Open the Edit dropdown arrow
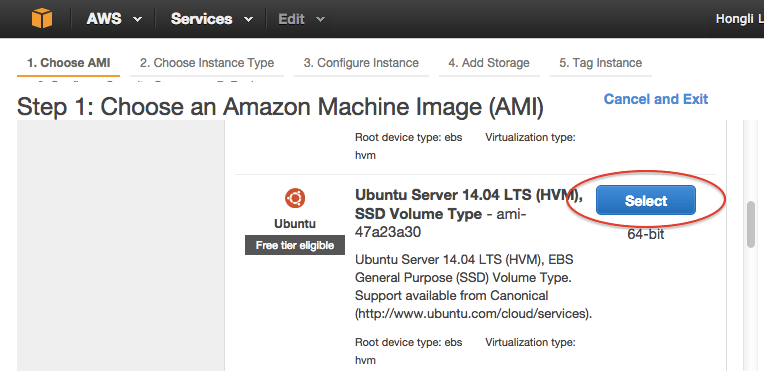The image size is (764, 371). click(320, 20)
